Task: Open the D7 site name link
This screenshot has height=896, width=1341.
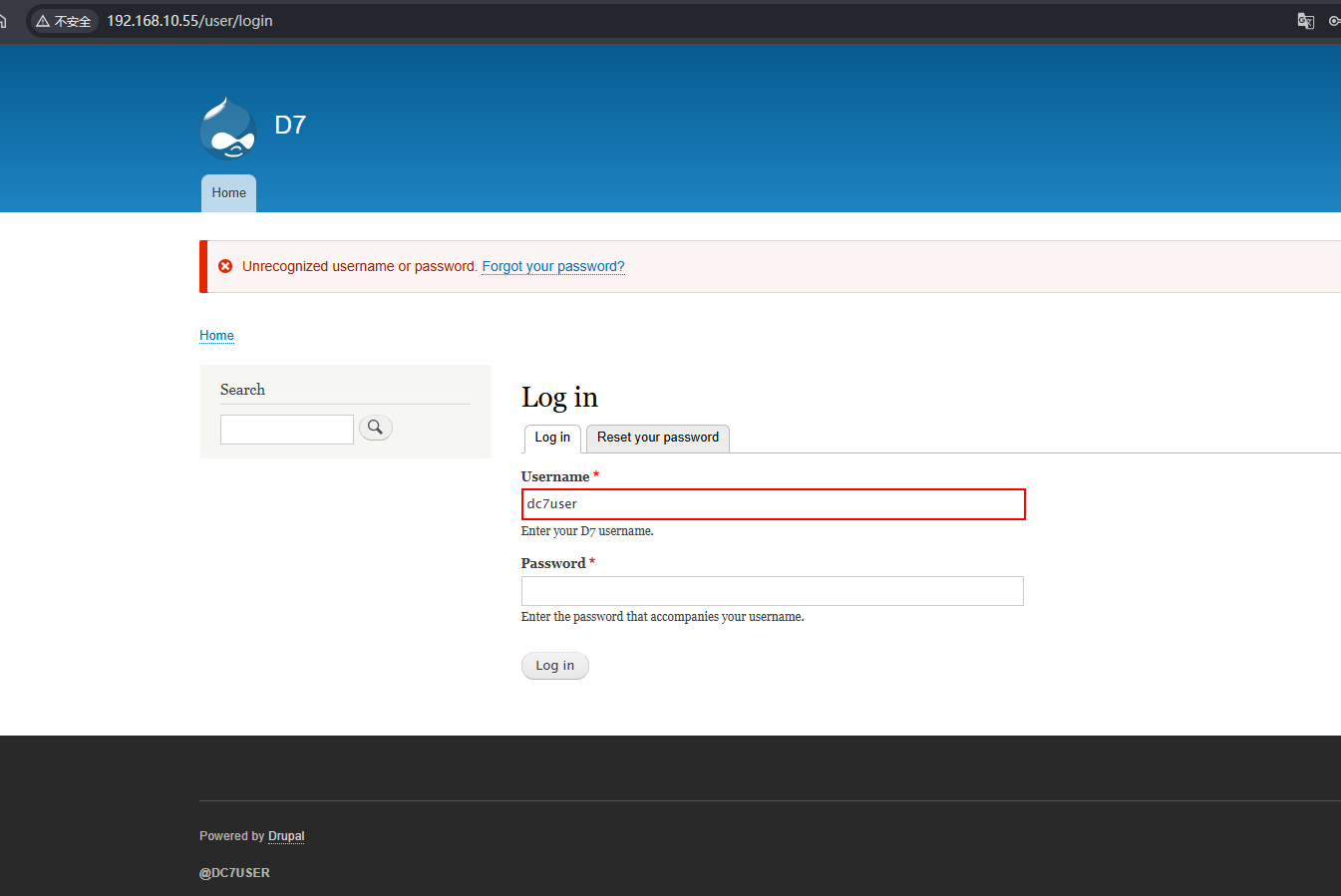Action: 290,125
